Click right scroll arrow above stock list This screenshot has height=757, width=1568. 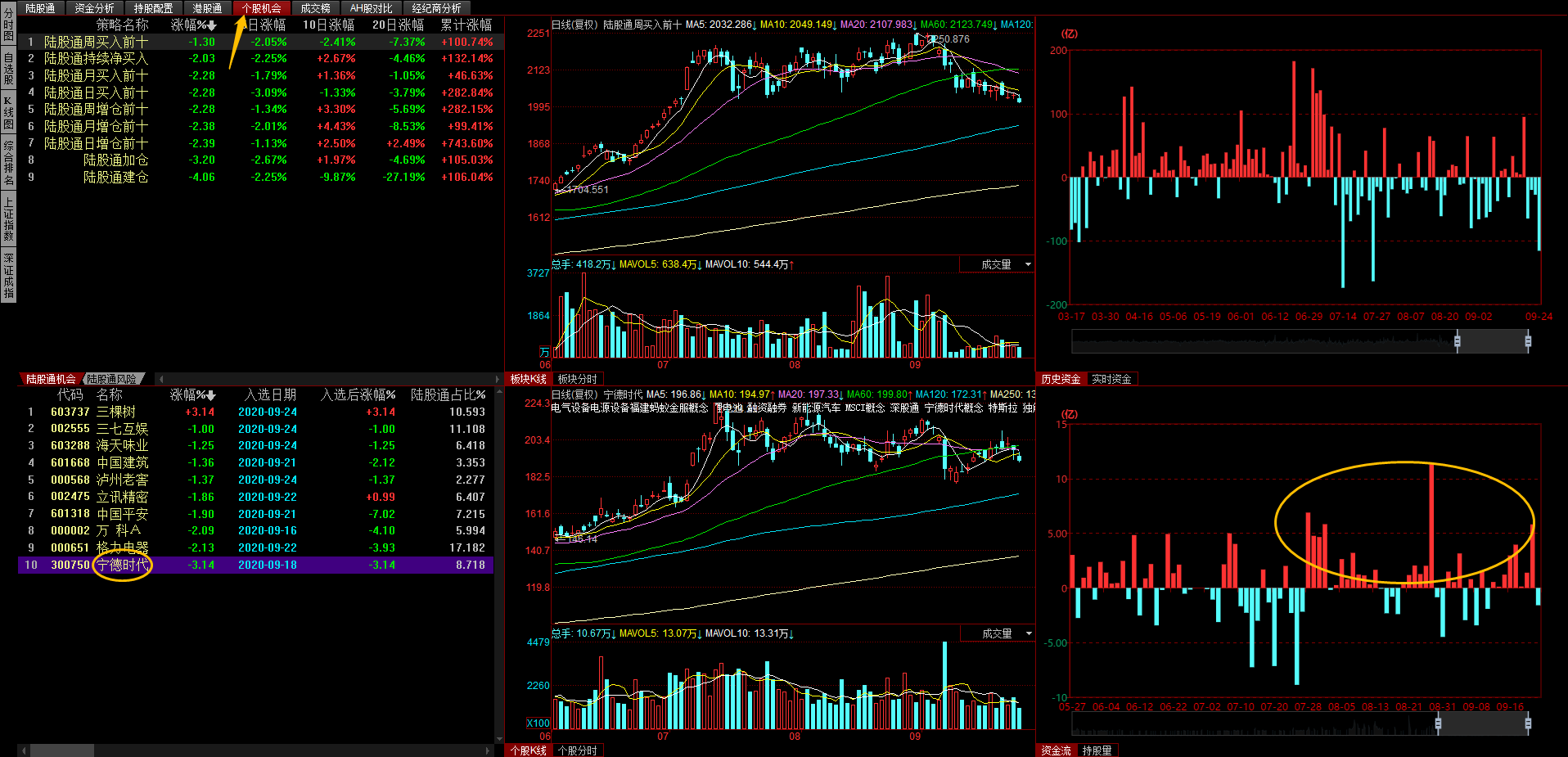click(x=498, y=379)
